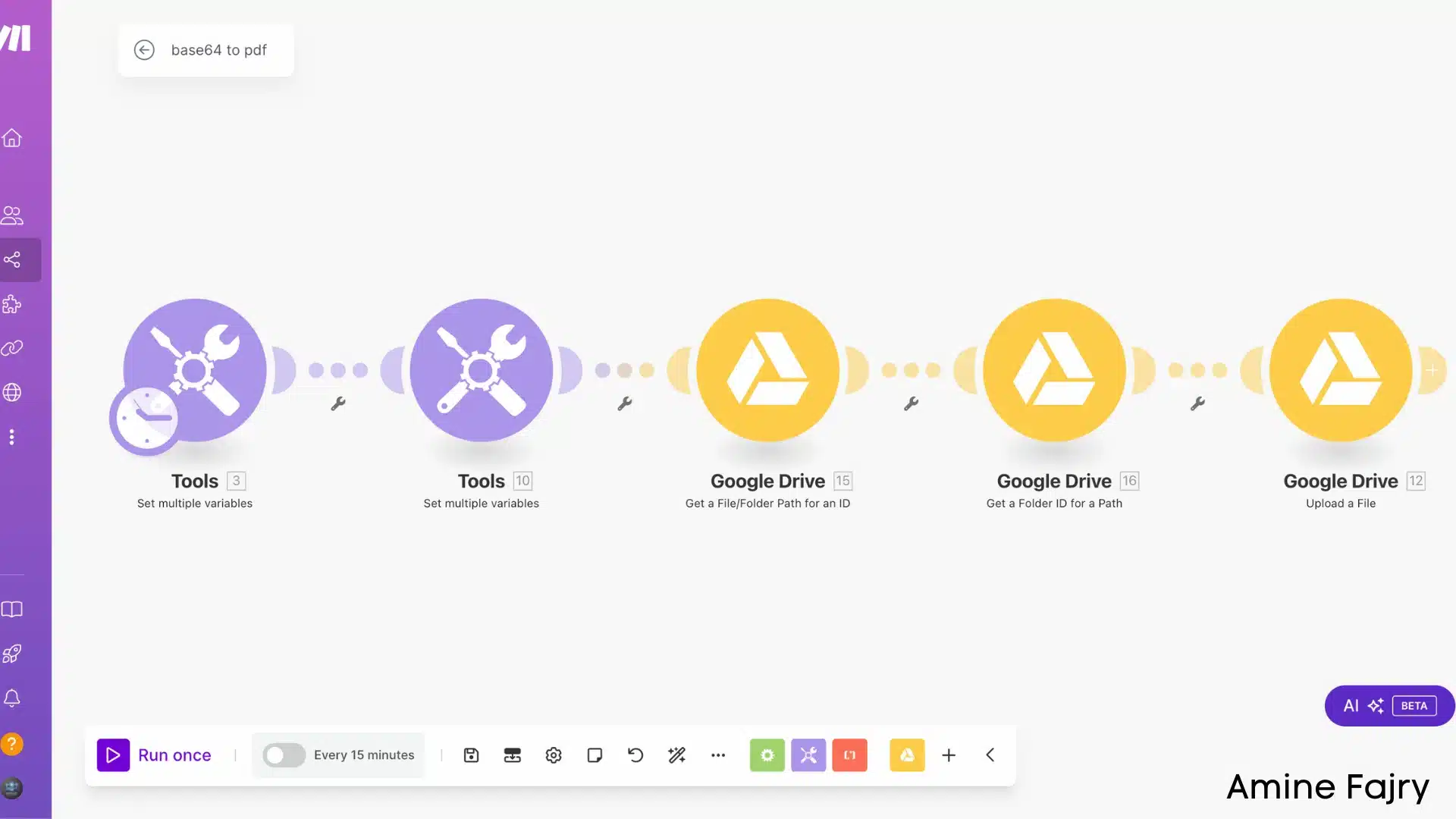The image size is (1456, 819).
Task: Toggle the Every 15 minutes scheduler switch
Action: point(283,755)
